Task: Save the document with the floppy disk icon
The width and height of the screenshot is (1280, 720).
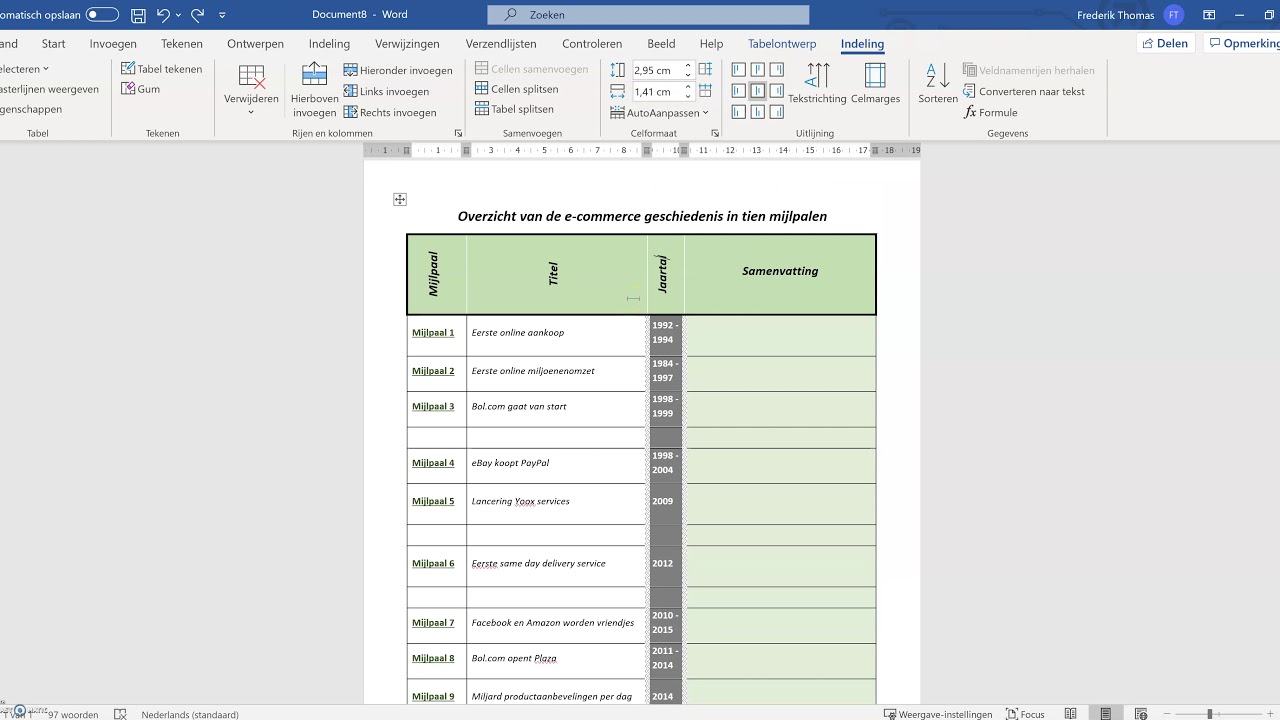Action: pyautogui.click(x=138, y=15)
